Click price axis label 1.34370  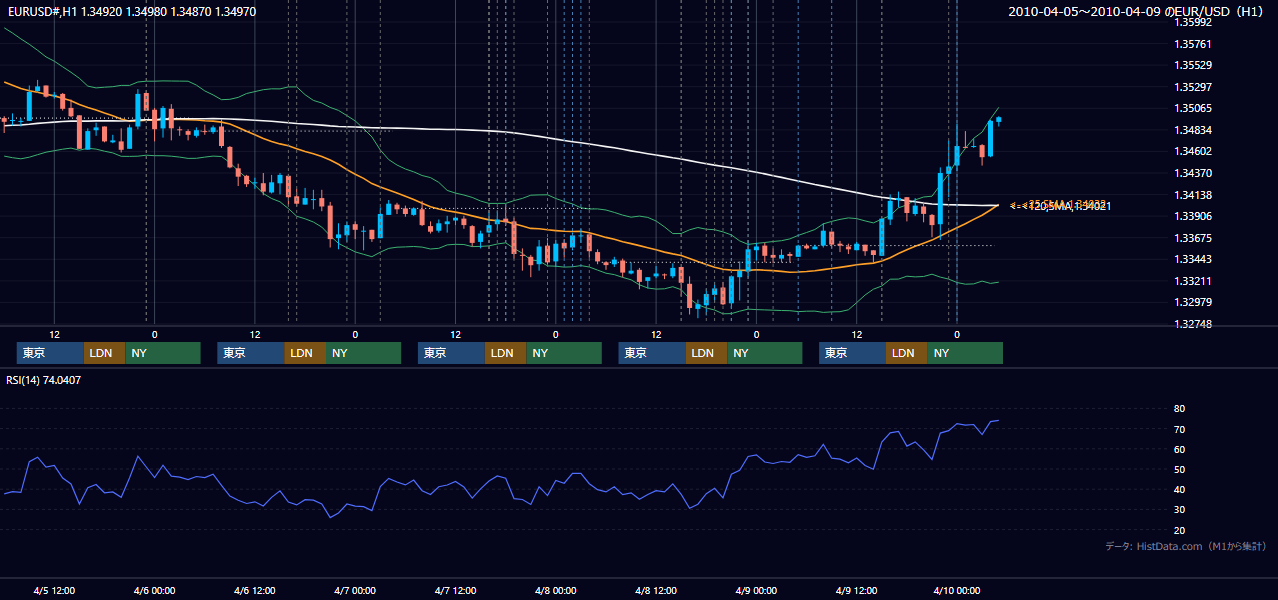[1195, 173]
